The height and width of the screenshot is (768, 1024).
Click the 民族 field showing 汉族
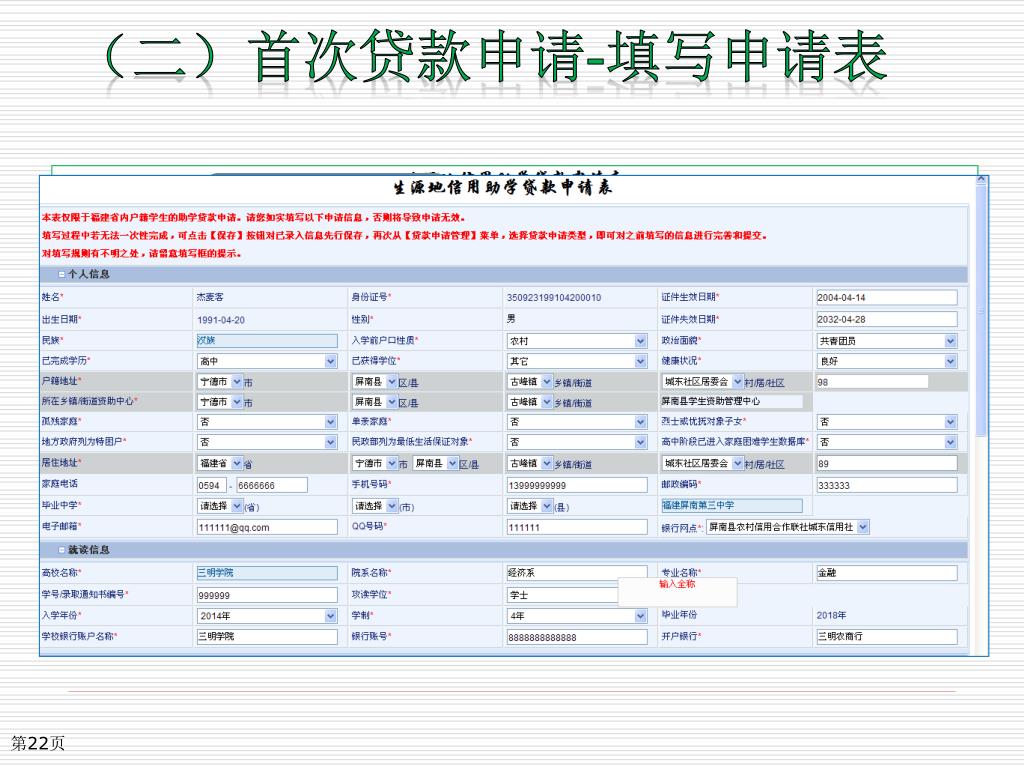(267, 340)
